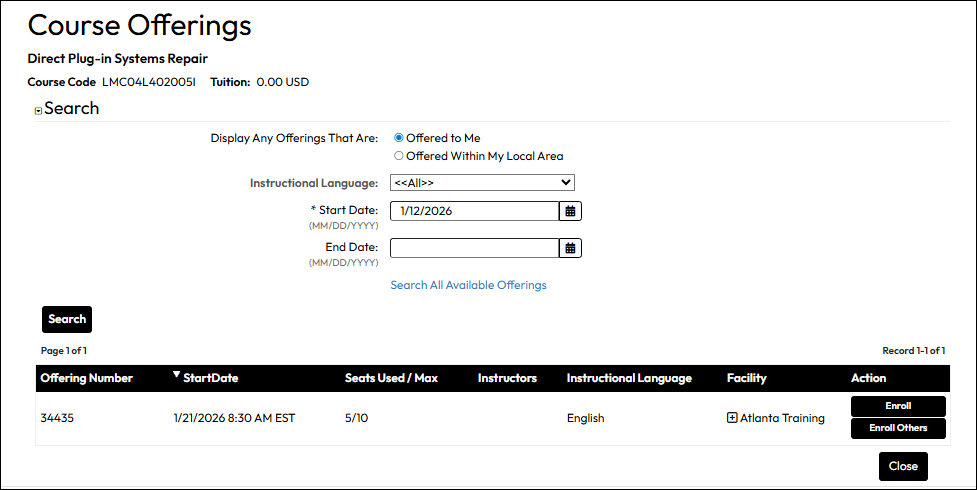Open the Start Date calendar picker
The height and width of the screenshot is (490, 977).
click(x=570, y=211)
